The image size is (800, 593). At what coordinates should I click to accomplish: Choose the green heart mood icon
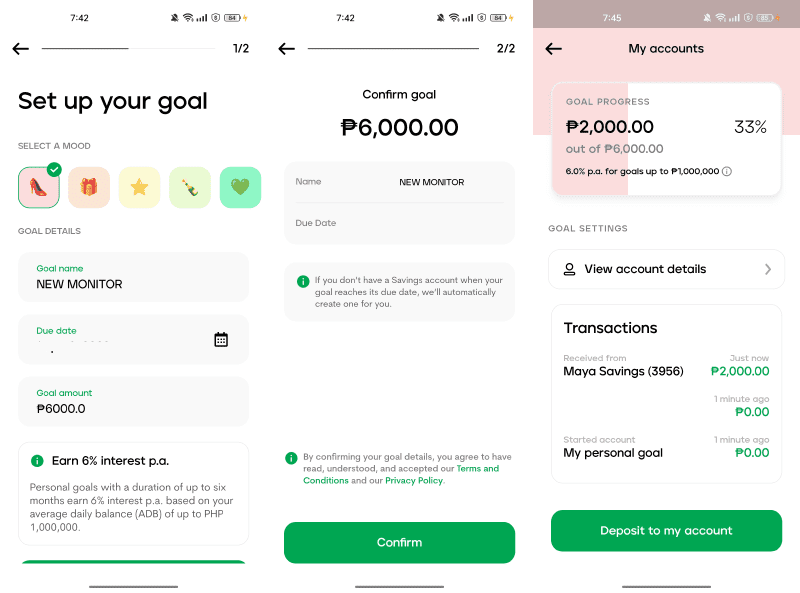pos(240,187)
